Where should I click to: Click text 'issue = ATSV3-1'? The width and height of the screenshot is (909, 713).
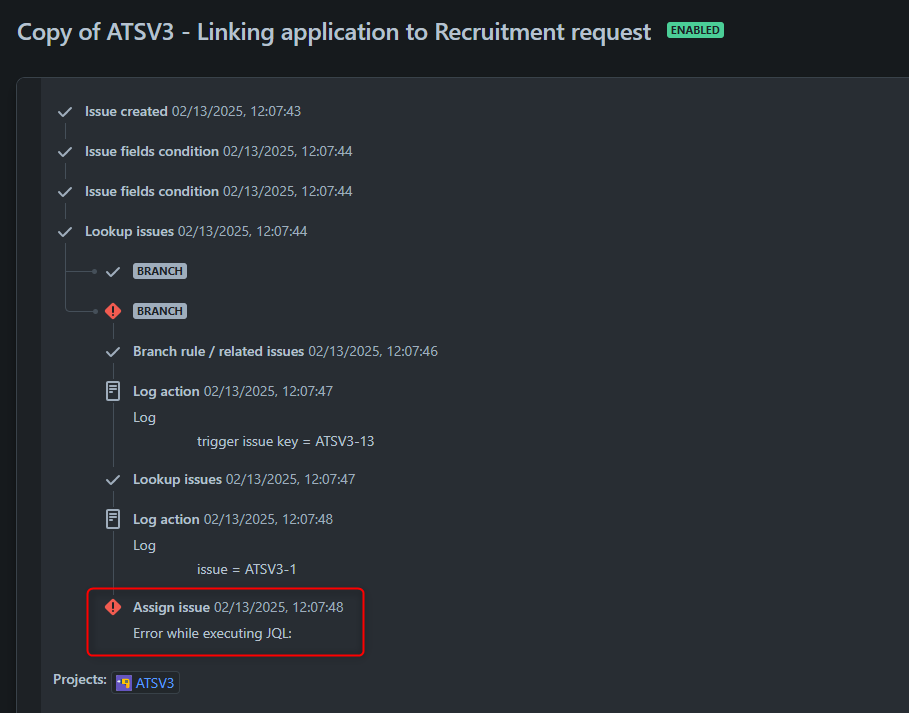tap(246, 570)
